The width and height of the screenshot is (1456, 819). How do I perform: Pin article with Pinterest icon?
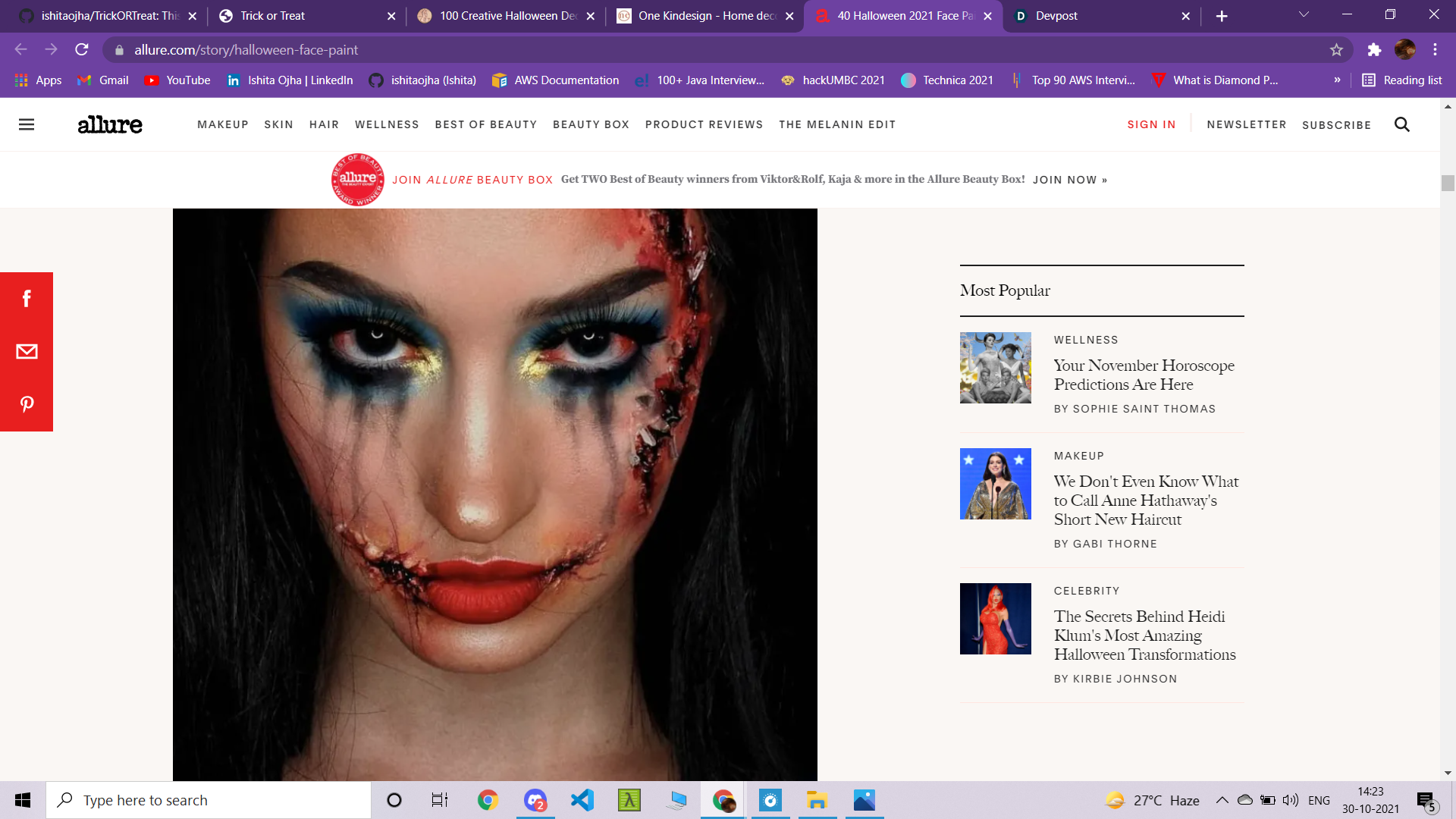tap(27, 404)
